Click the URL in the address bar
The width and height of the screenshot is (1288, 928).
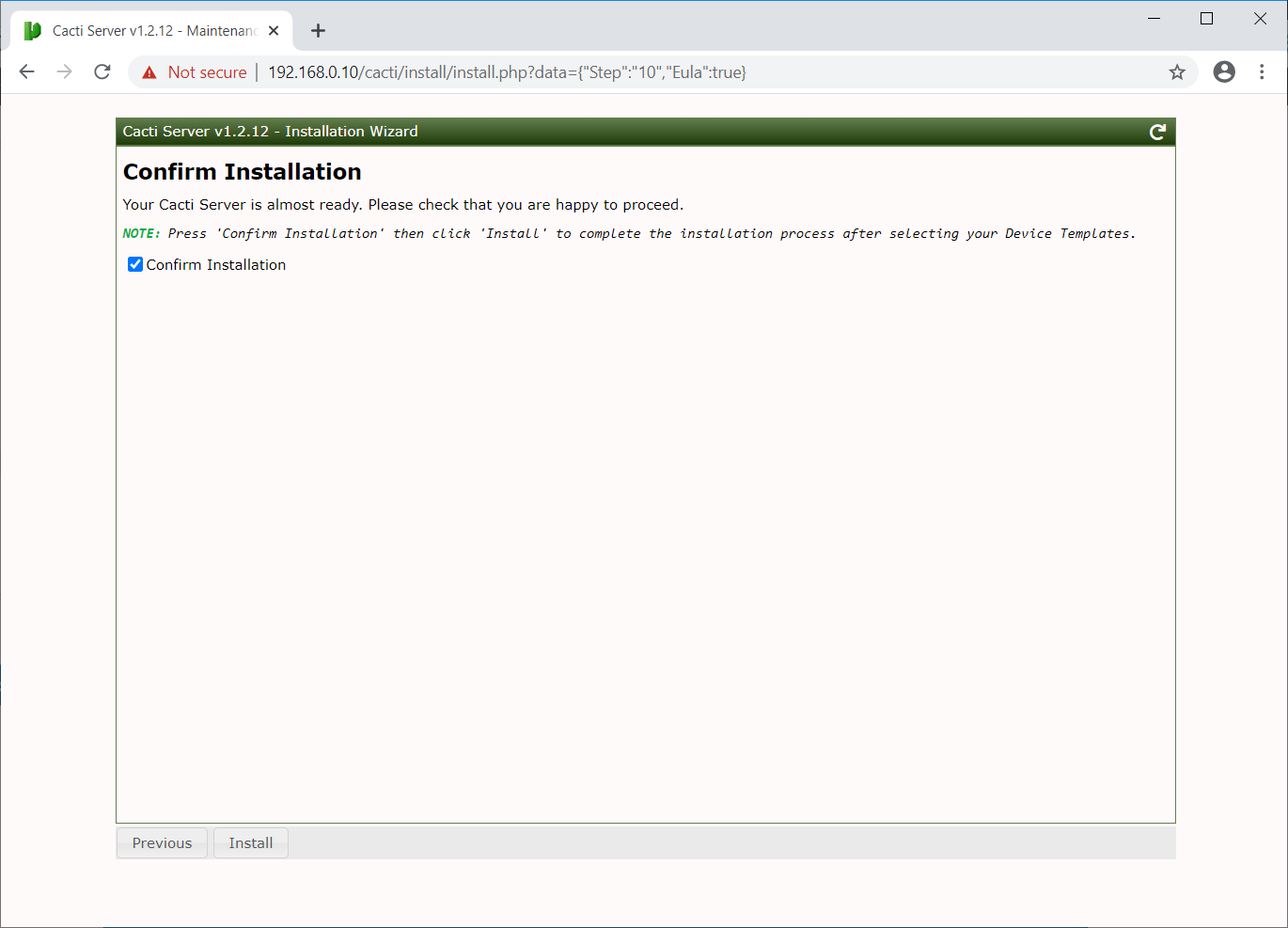507,72
